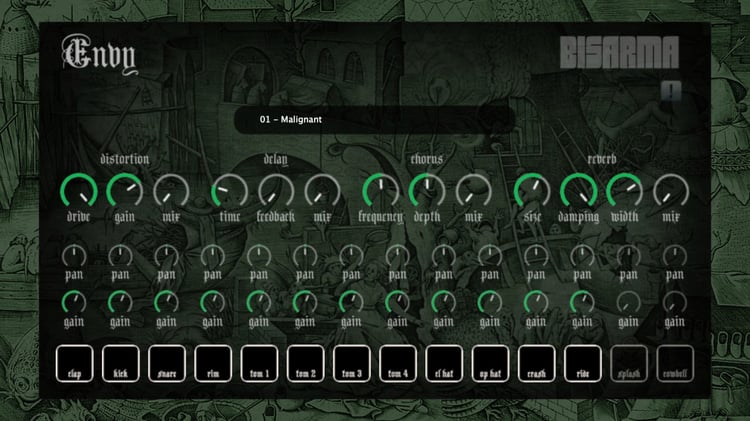Image resolution: width=750 pixels, height=421 pixels.
Task: Select the ride pan knob
Action: 583,256
